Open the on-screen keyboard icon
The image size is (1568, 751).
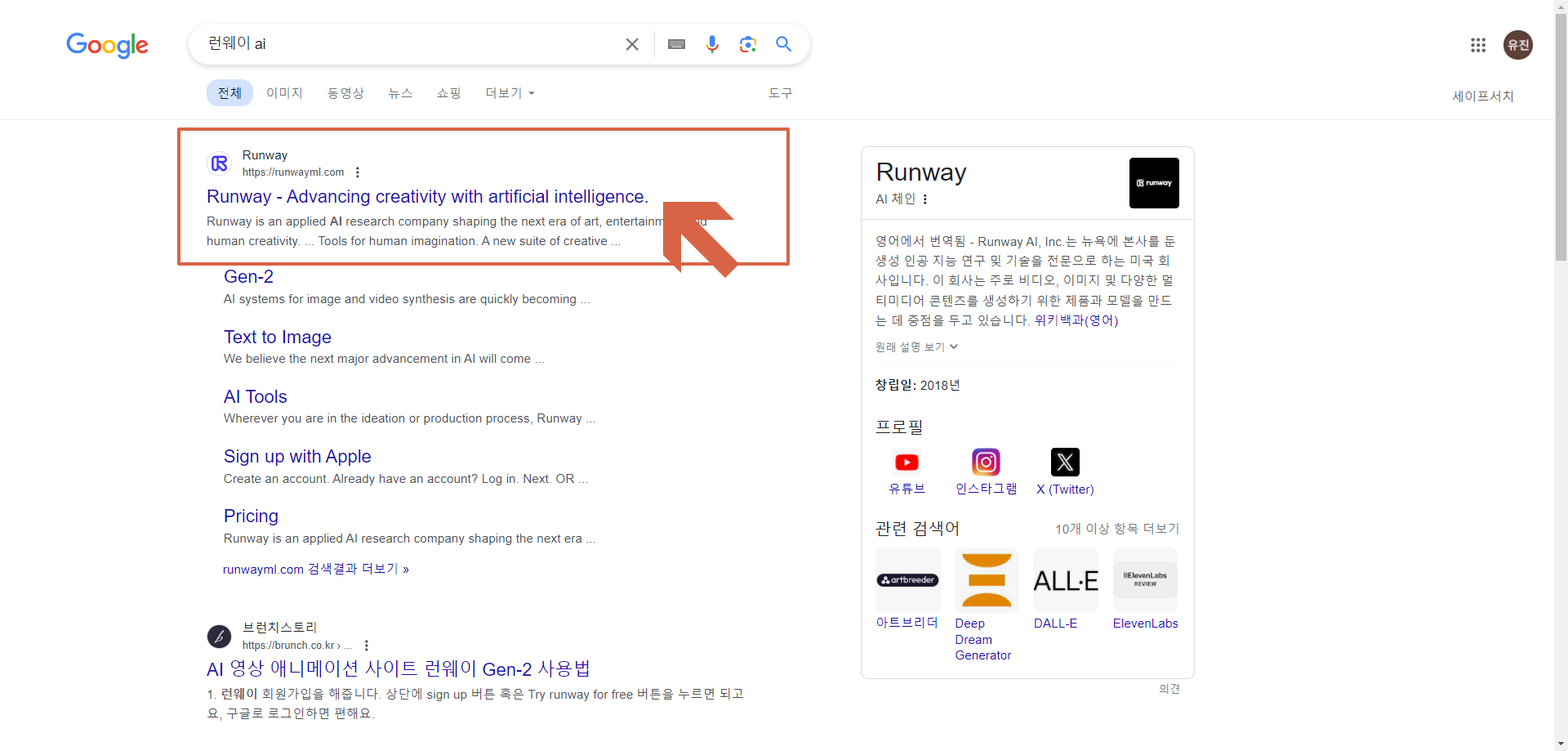click(x=676, y=44)
